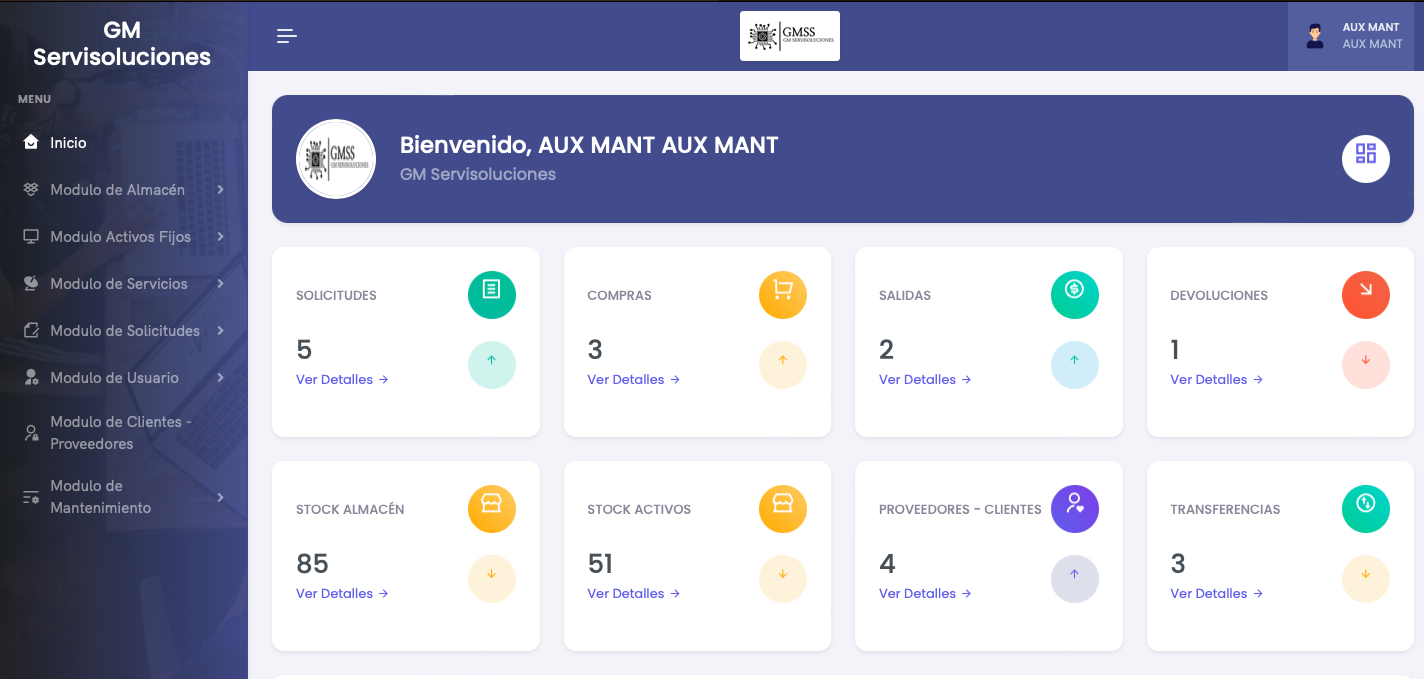The height and width of the screenshot is (679, 1424).
Task: Open Ver Detalles link under Solicitudes
Action: pos(341,380)
